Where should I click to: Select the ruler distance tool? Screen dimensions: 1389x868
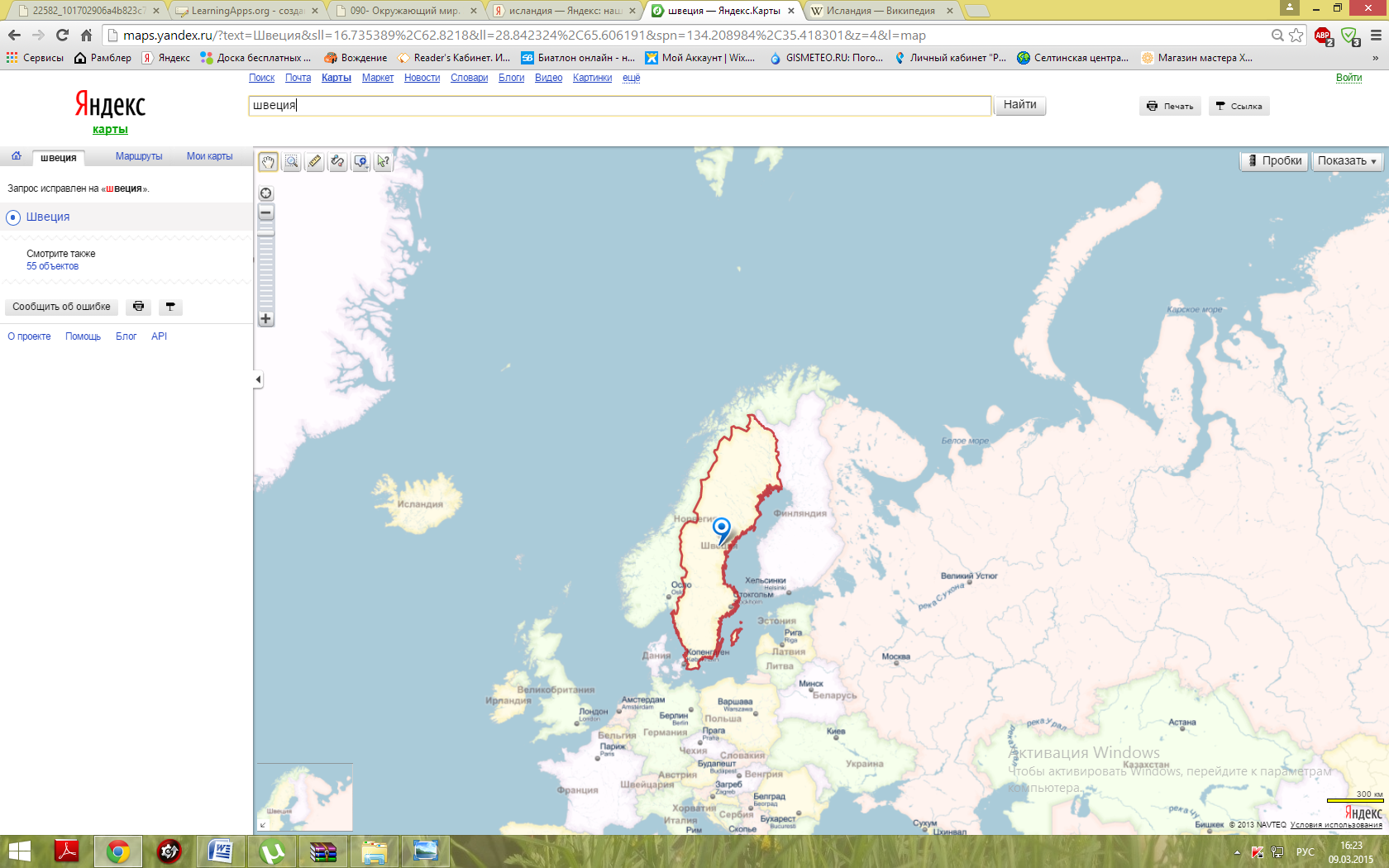[x=314, y=161]
